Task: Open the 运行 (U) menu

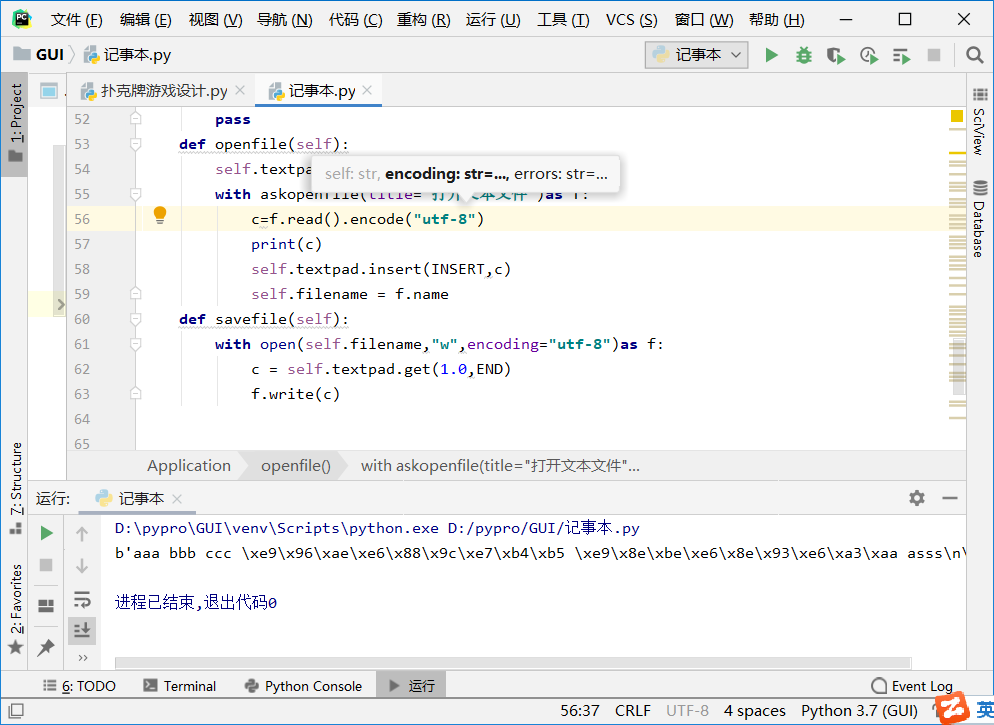Action: pos(493,20)
